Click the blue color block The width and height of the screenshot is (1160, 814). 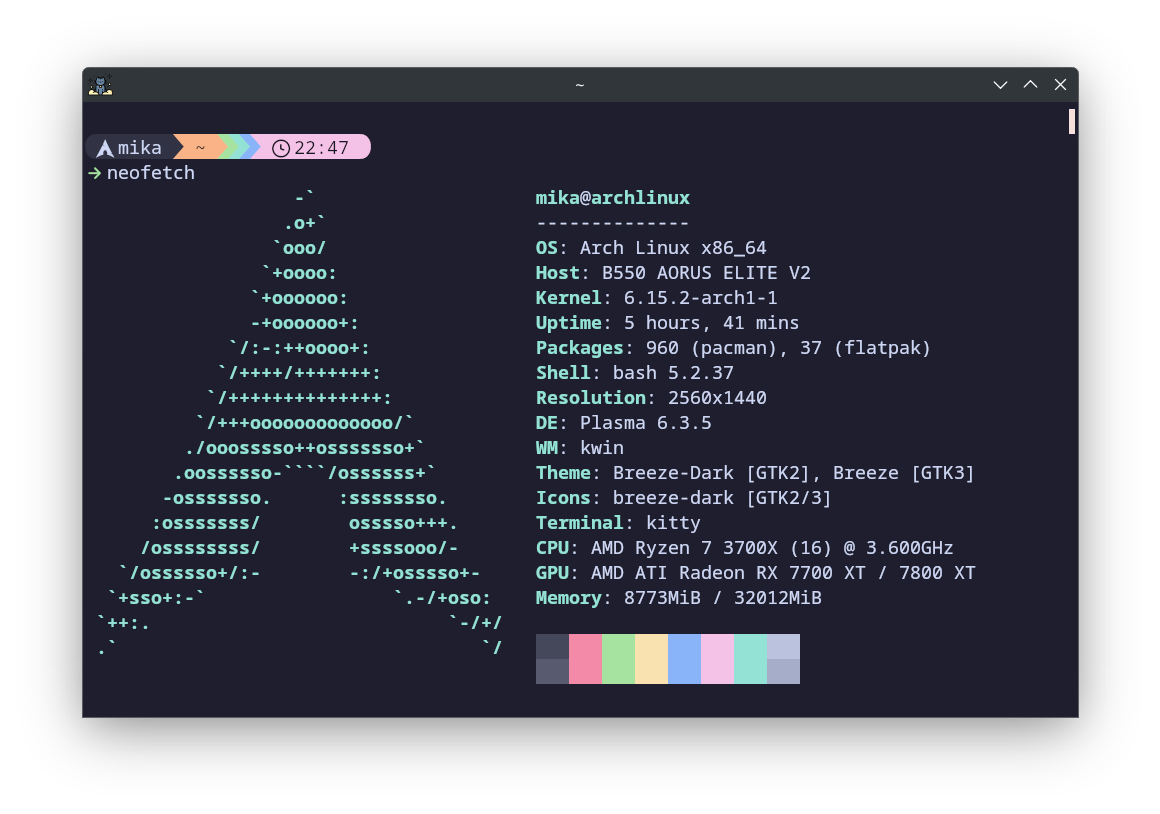coord(684,659)
